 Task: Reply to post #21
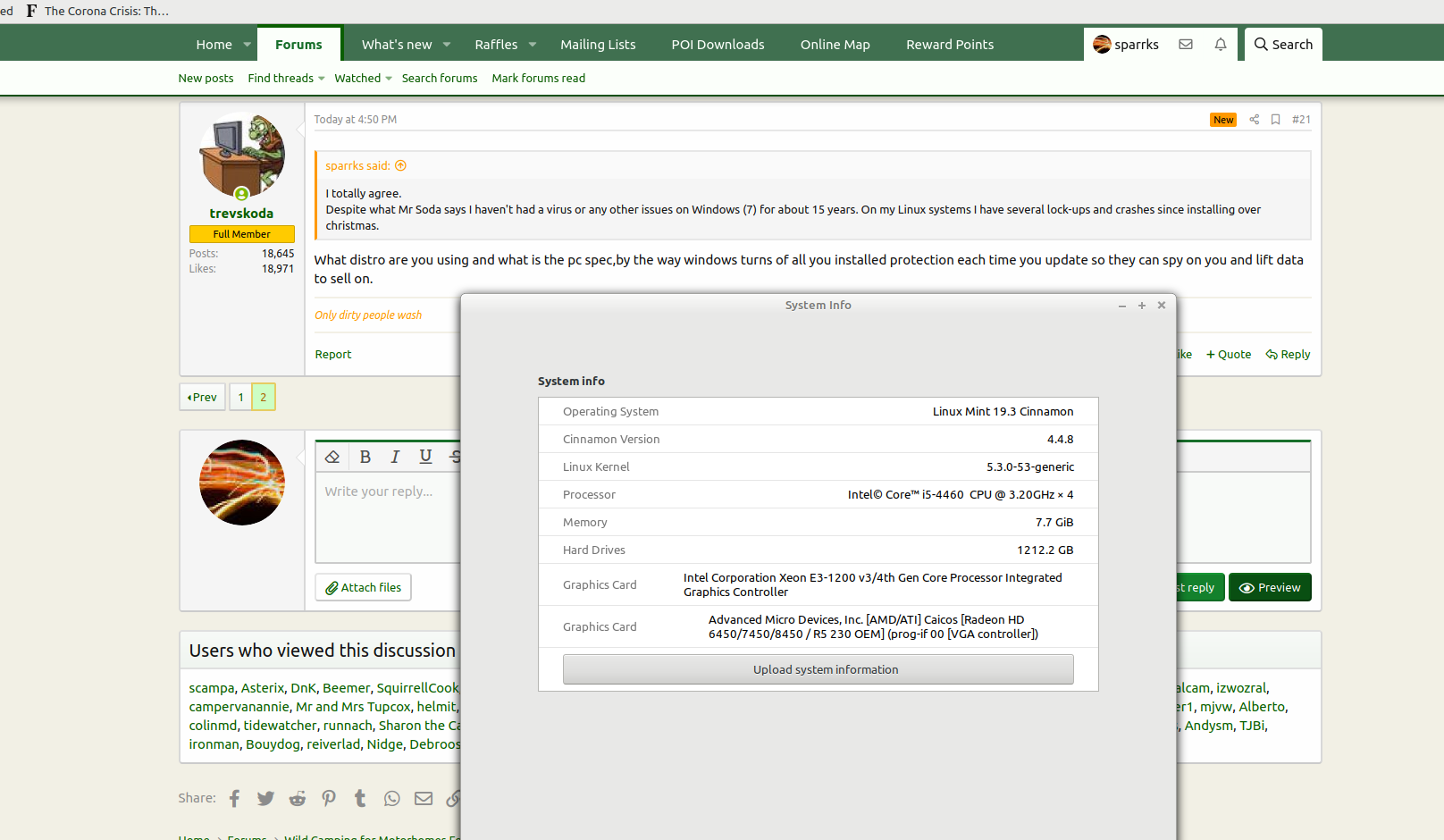click(1288, 355)
